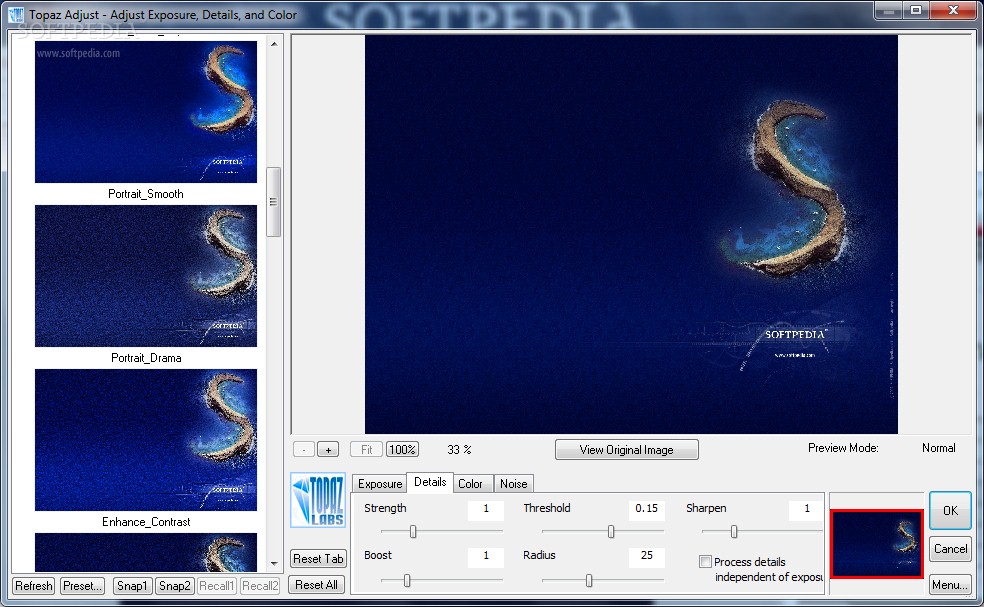The width and height of the screenshot is (984, 607).
Task: Click the Topaz Labs logo icon
Action: [318, 500]
